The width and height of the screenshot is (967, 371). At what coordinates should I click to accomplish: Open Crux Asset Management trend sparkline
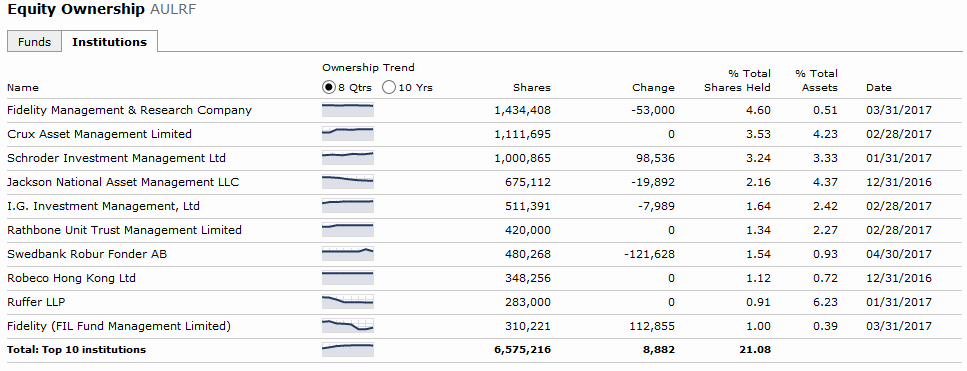tap(348, 134)
